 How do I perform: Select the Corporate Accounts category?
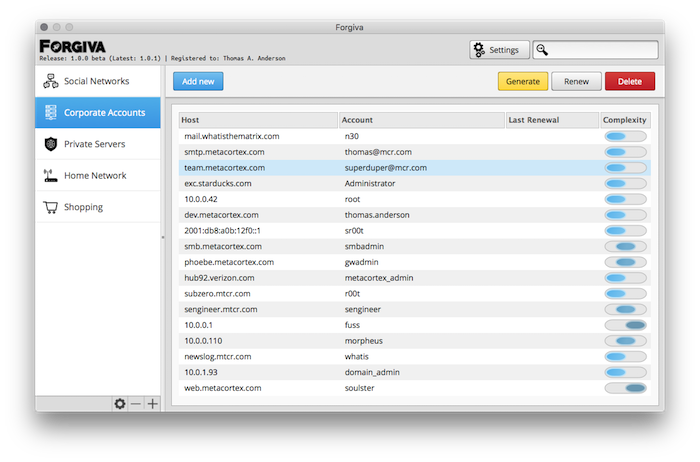[x=98, y=112]
